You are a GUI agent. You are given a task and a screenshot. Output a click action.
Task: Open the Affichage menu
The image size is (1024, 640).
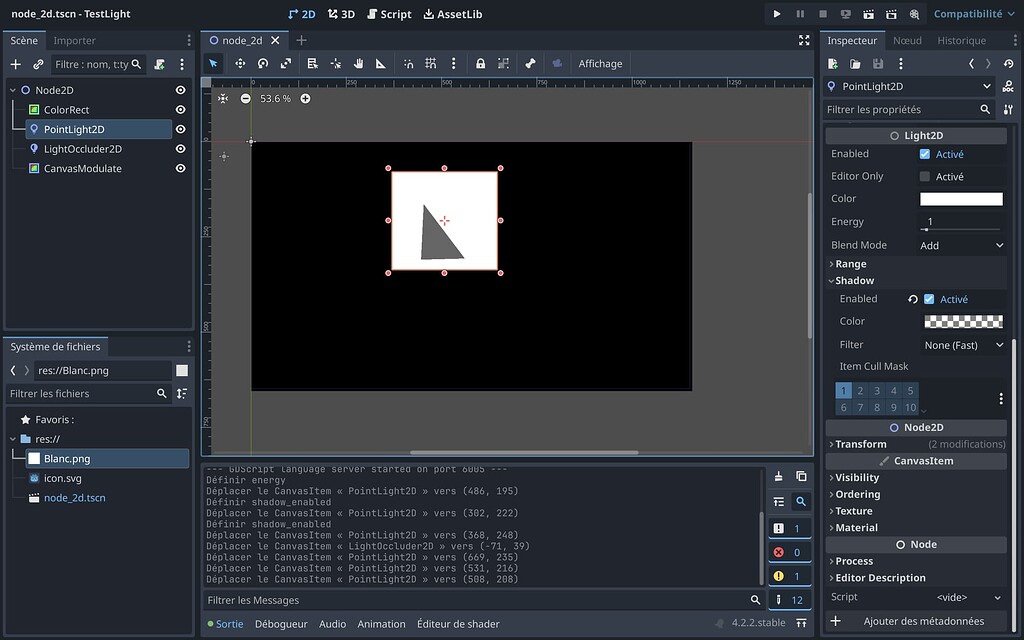point(600,63)
